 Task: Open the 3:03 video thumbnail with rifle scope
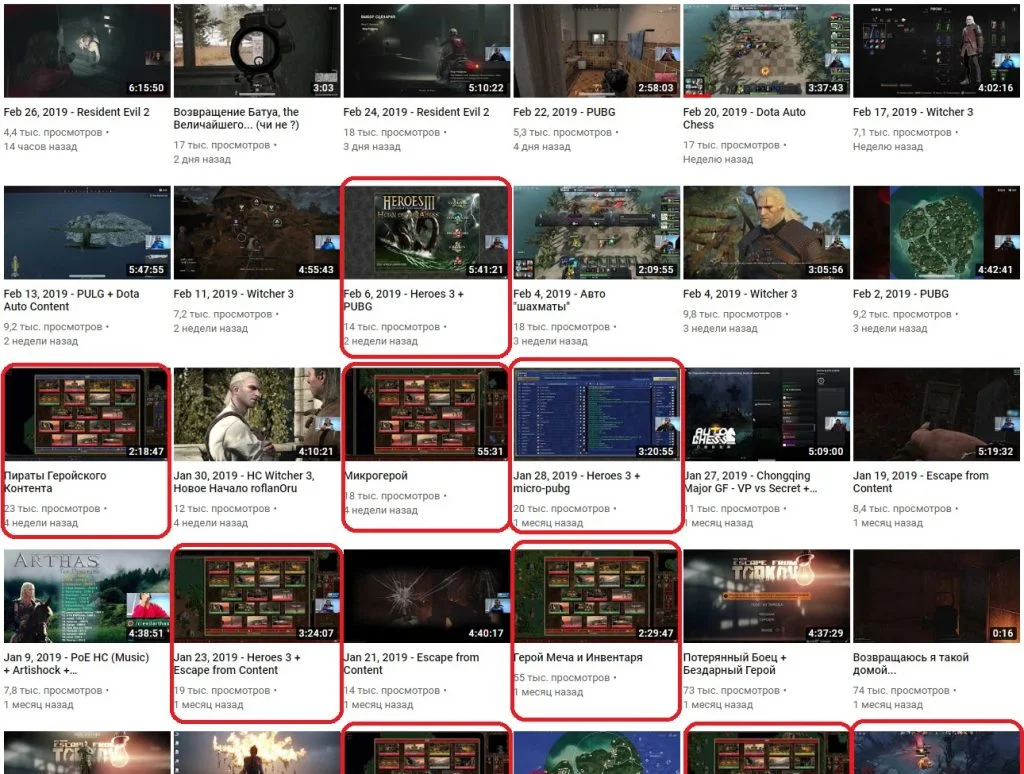257,51
